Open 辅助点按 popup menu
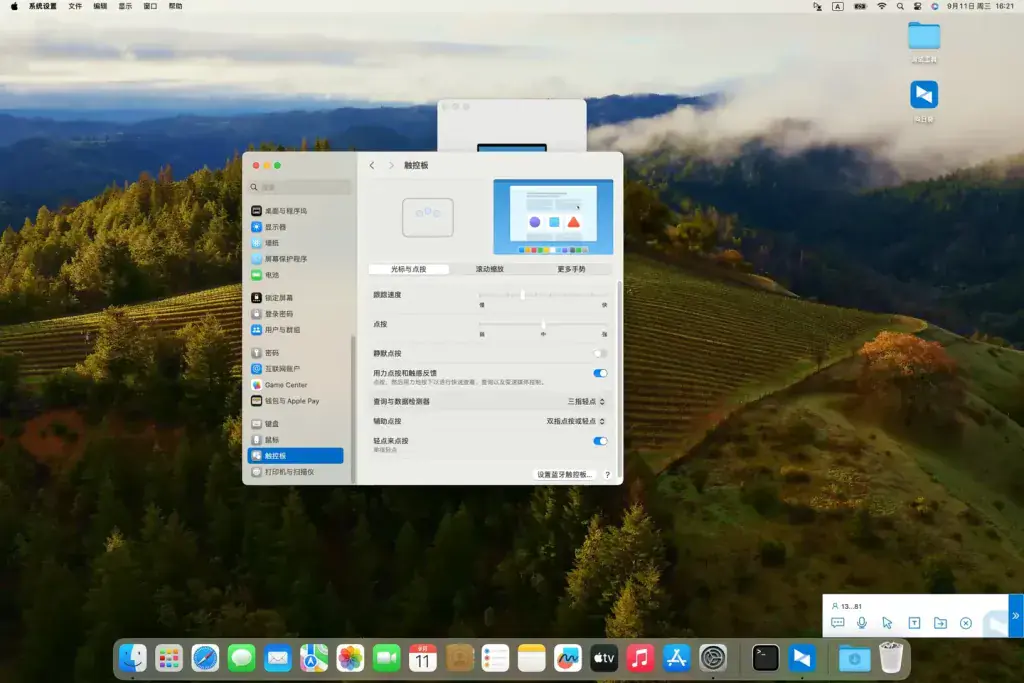1024x683 pixels. [x=575, y=421]
